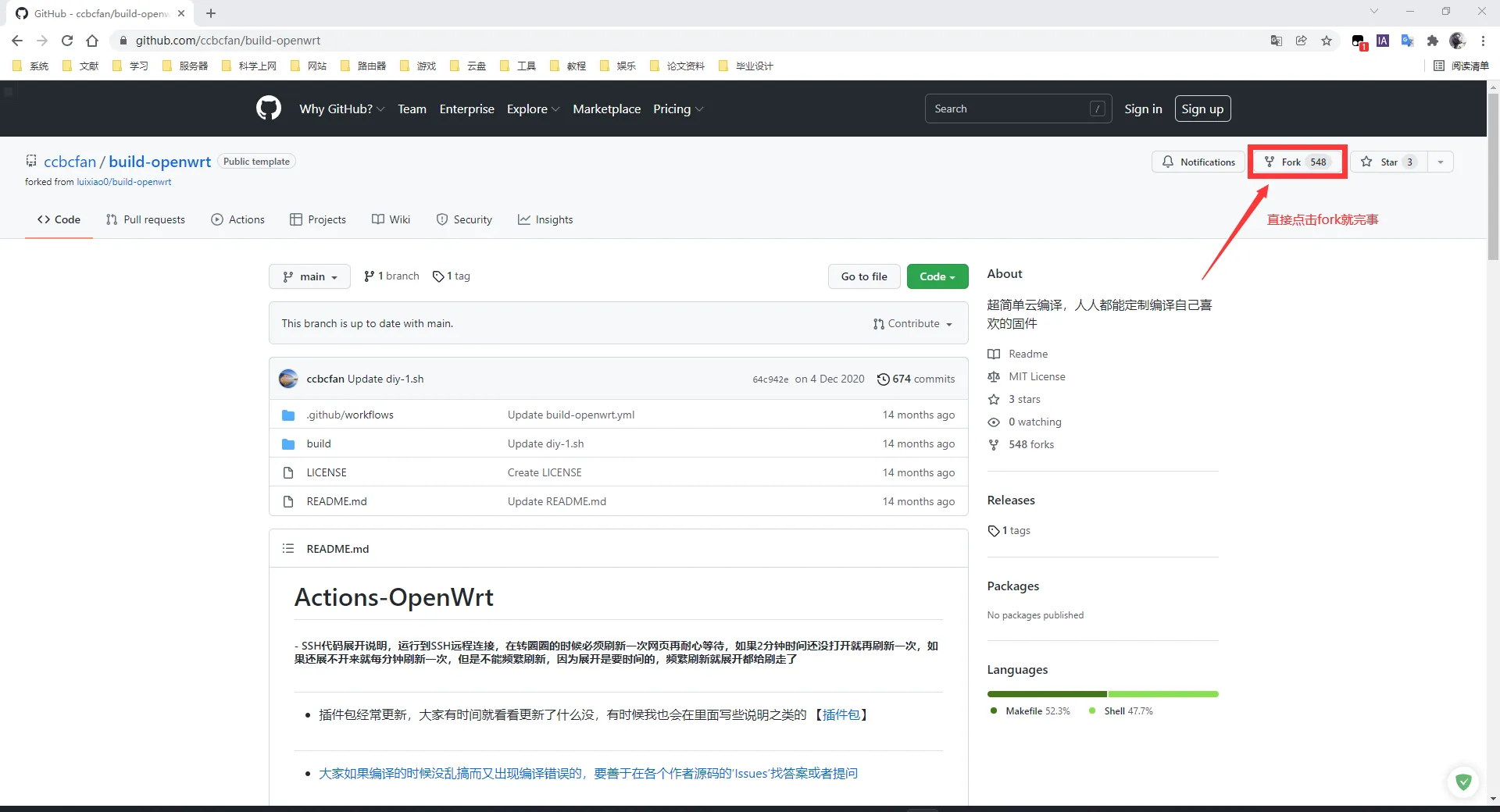Click the Languages Makefile/Shell color bar
Viewport: 1500px width, 812px height.
point(1102,694)
